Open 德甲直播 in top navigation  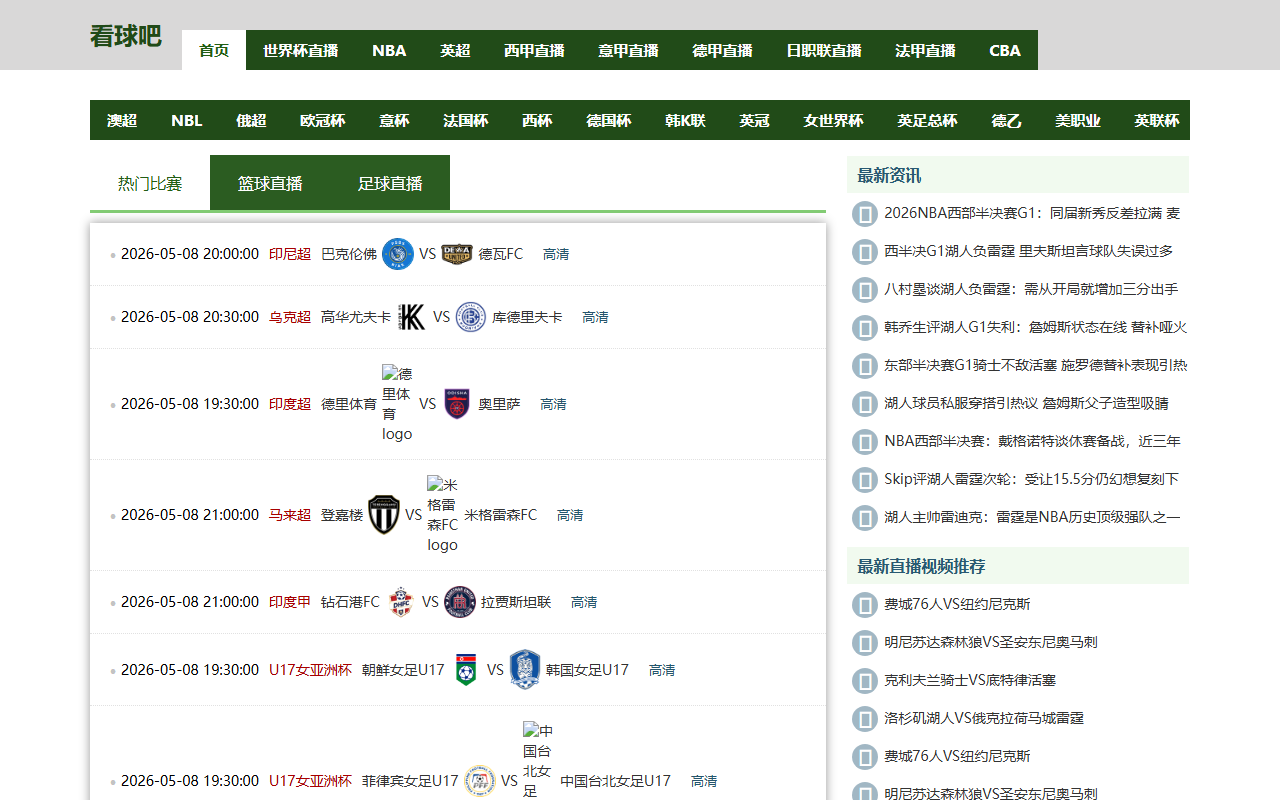(722, 50)
